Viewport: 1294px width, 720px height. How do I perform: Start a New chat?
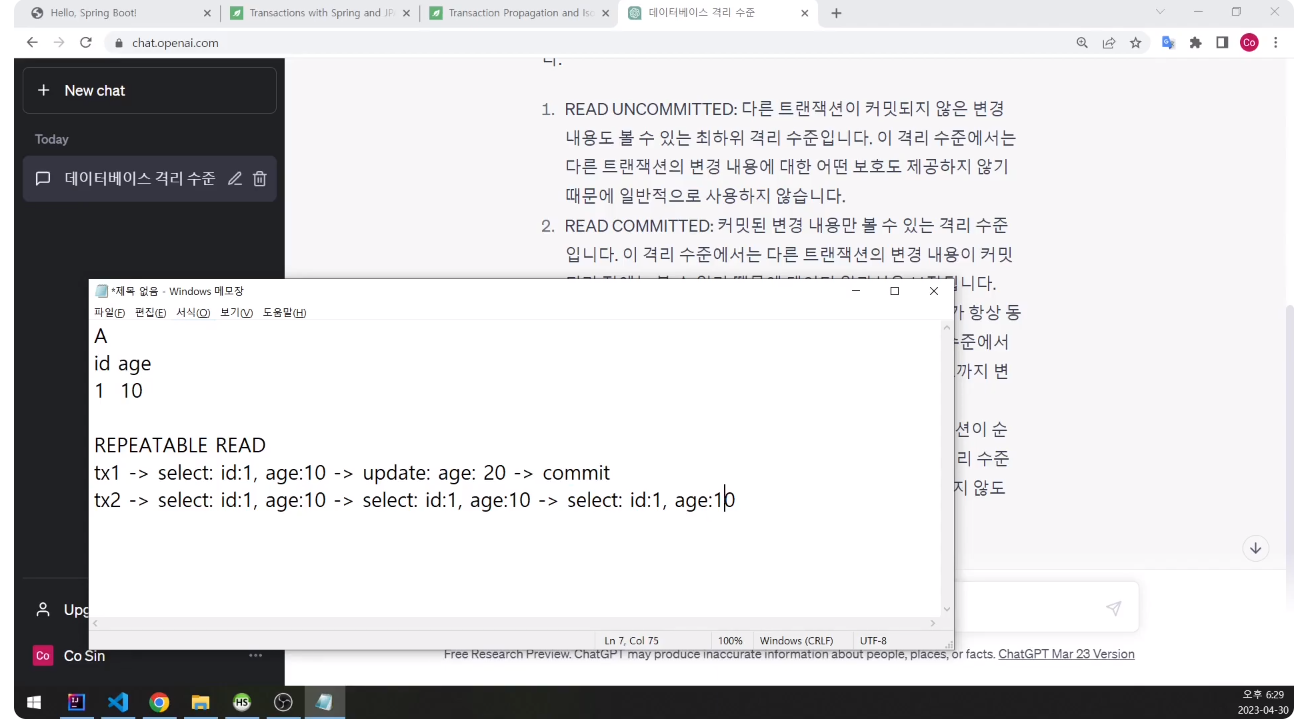pyautogui.click(x=150, y=90)
